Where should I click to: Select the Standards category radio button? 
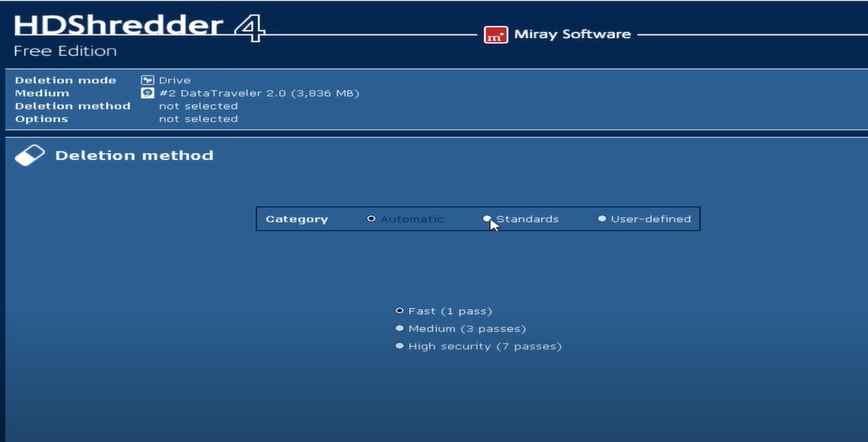point(487,219)
